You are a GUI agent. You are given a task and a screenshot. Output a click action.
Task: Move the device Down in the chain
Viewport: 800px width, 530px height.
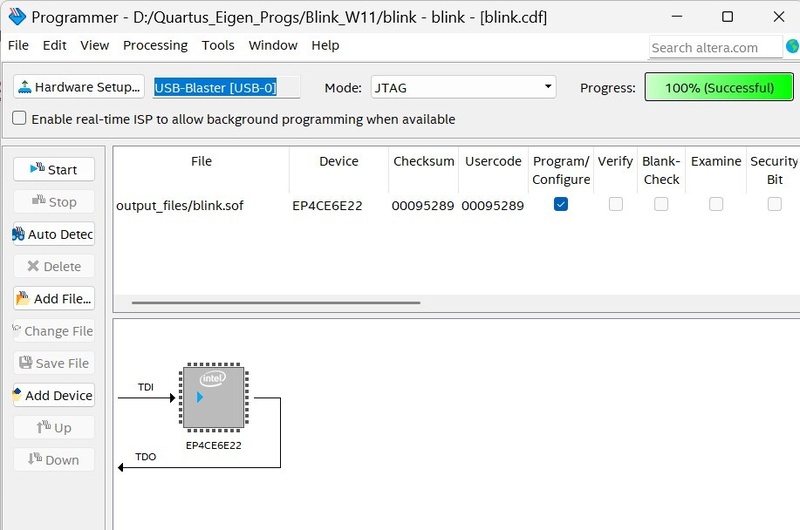tap(54, 460)
